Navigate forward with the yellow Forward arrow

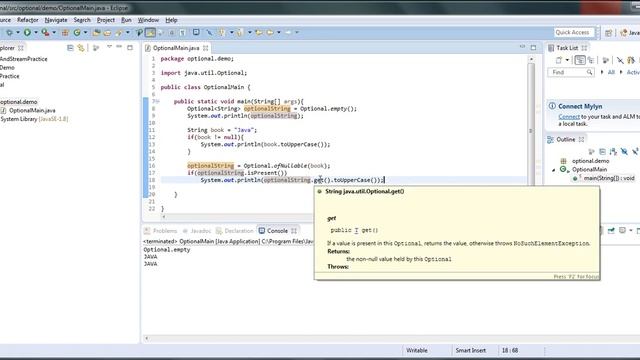click(x=288, y=32)
